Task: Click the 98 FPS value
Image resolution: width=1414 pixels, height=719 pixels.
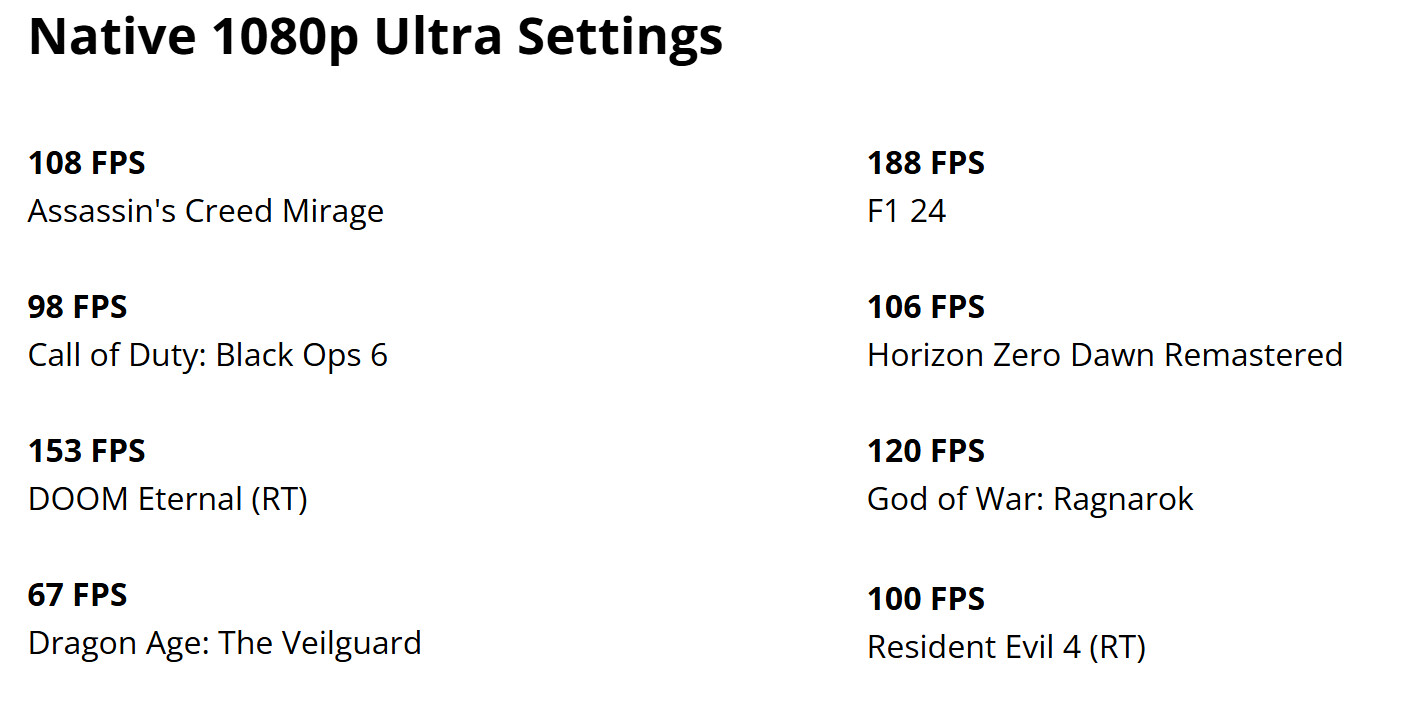Action: (78, 307)
